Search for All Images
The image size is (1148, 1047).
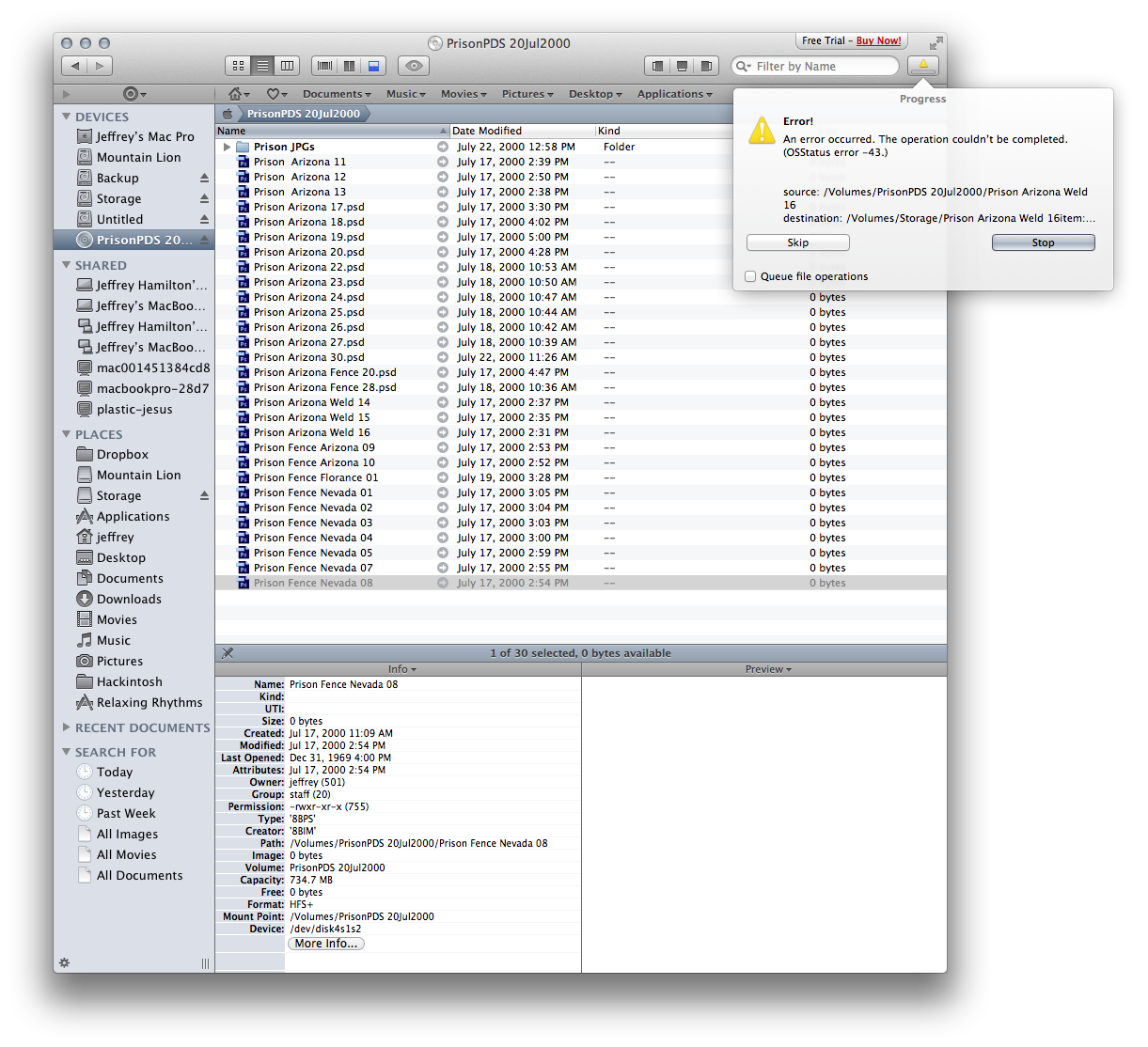[x=134, y=834]
